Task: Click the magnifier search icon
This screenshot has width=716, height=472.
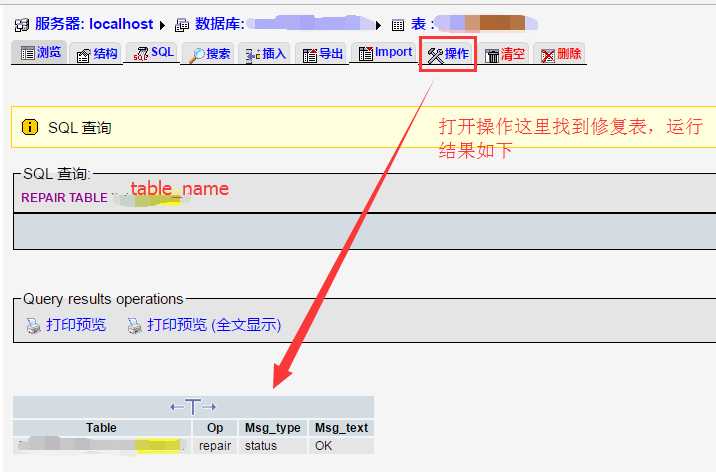Action: 197,55
